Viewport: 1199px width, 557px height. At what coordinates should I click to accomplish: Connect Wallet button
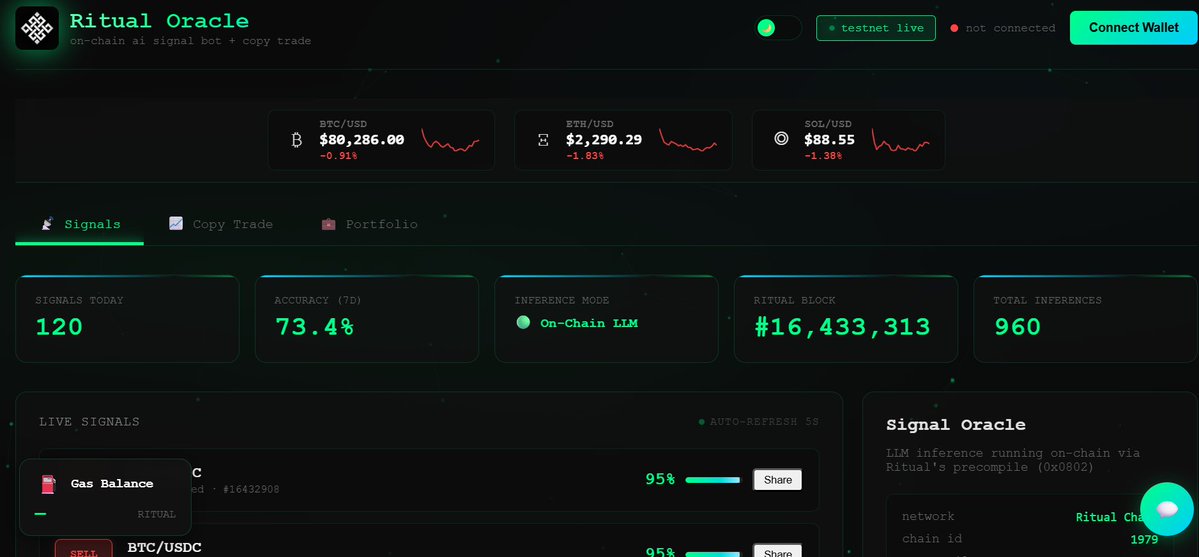pyautogui.click(x=1134, y=28)
